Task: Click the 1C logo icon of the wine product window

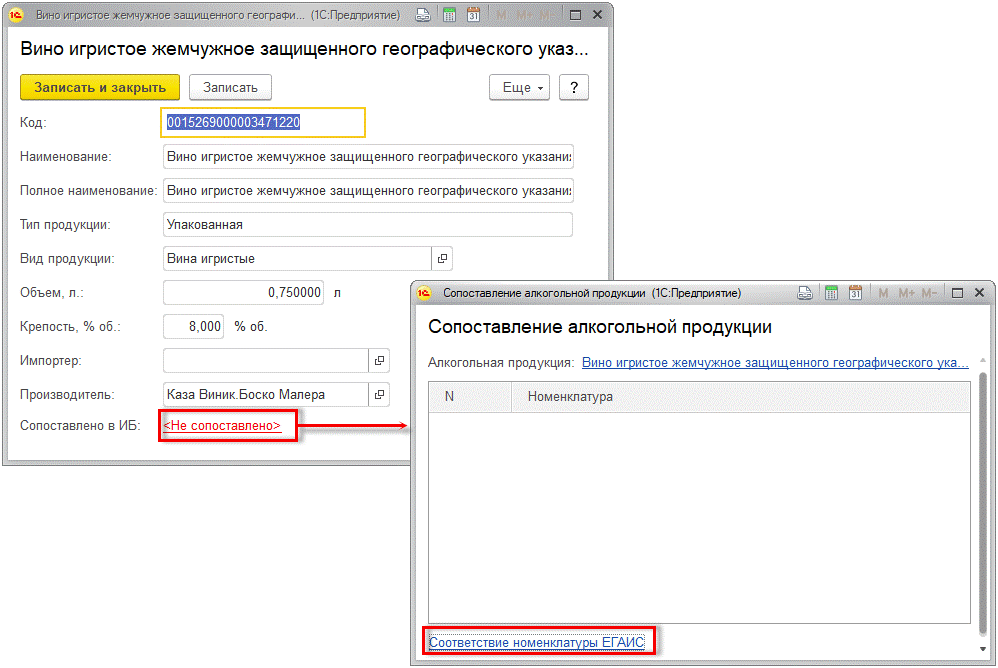Action: pos(16,15)
